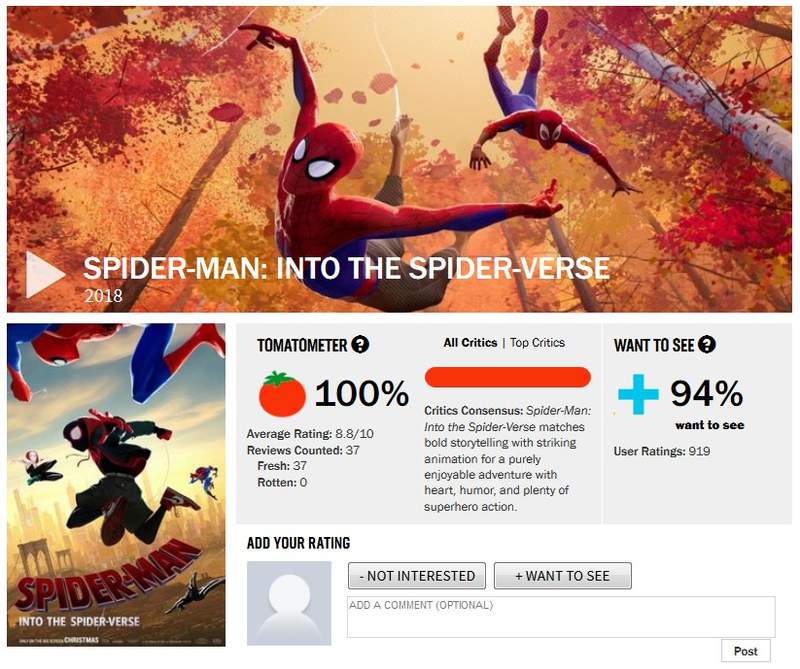Image resolution: width=800 pixels, height=669 pixels.
Task: Click the Post button
Action: click(745, 651)
